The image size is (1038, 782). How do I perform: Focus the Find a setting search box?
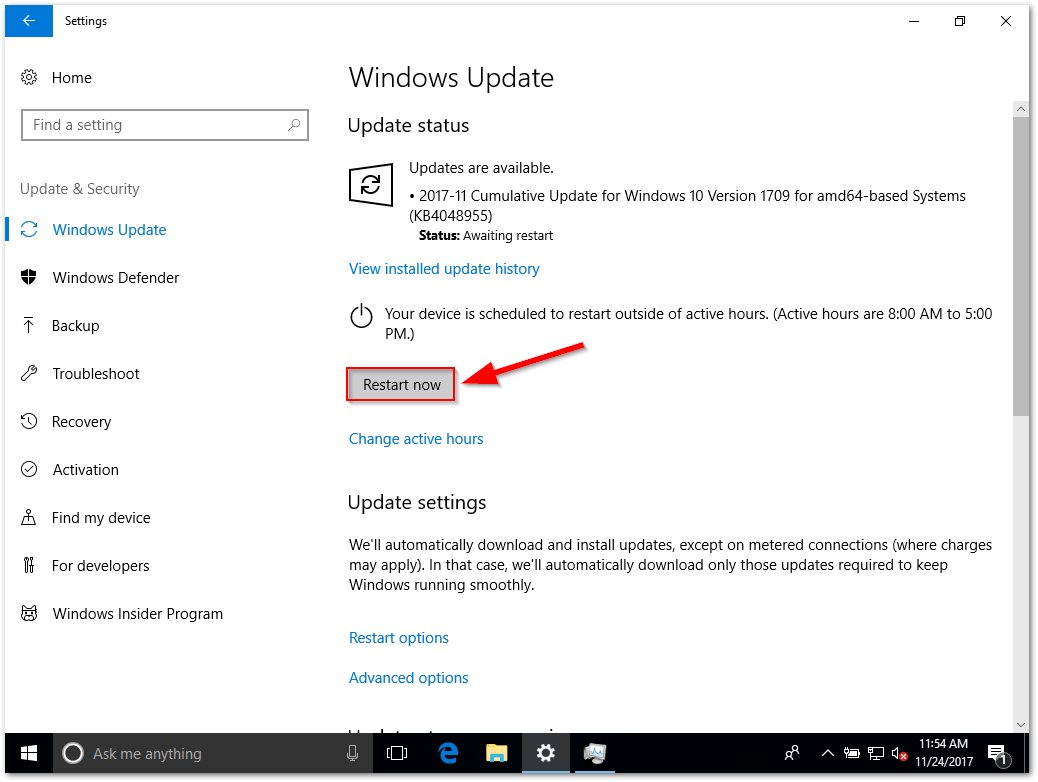(x=165, y=124)
